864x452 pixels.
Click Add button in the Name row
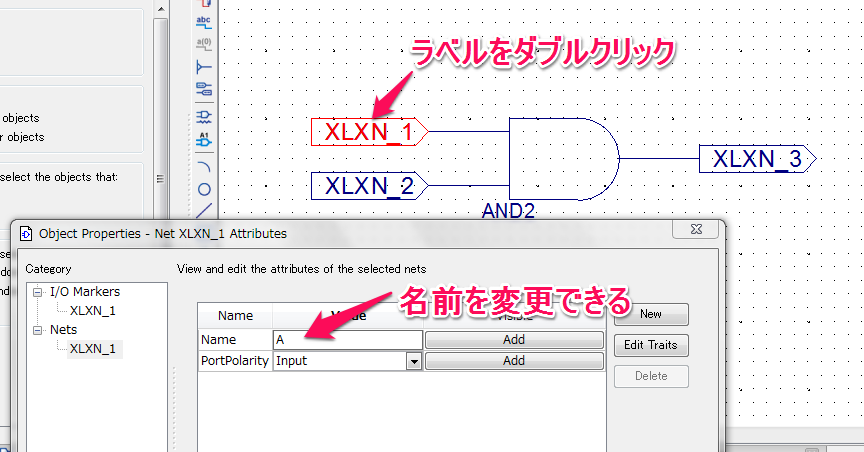tap(514, 340)
